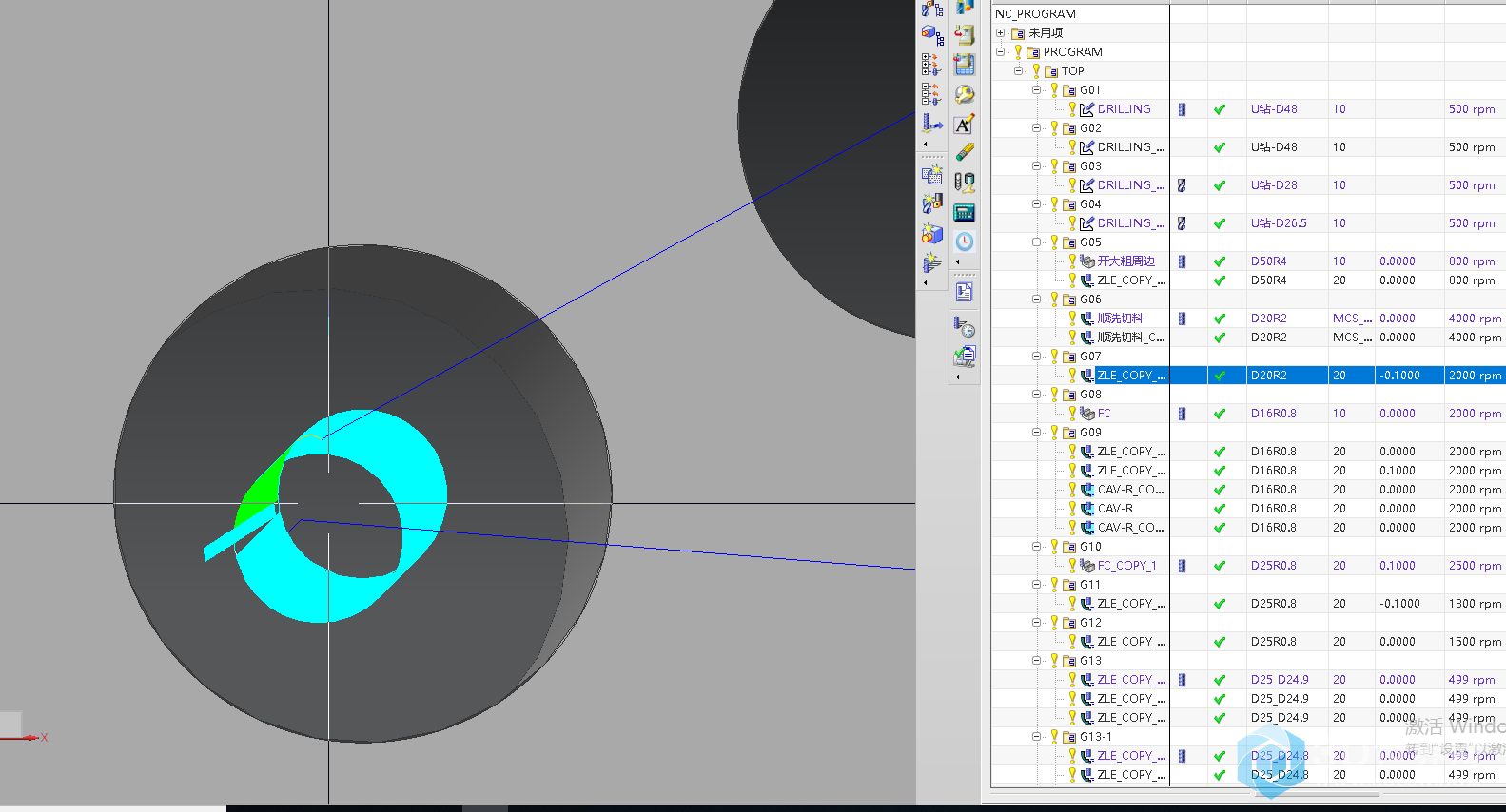This screenshot has height=812, width=1506.
Task: Click the blue document report icon
Action: click(965, 292)
